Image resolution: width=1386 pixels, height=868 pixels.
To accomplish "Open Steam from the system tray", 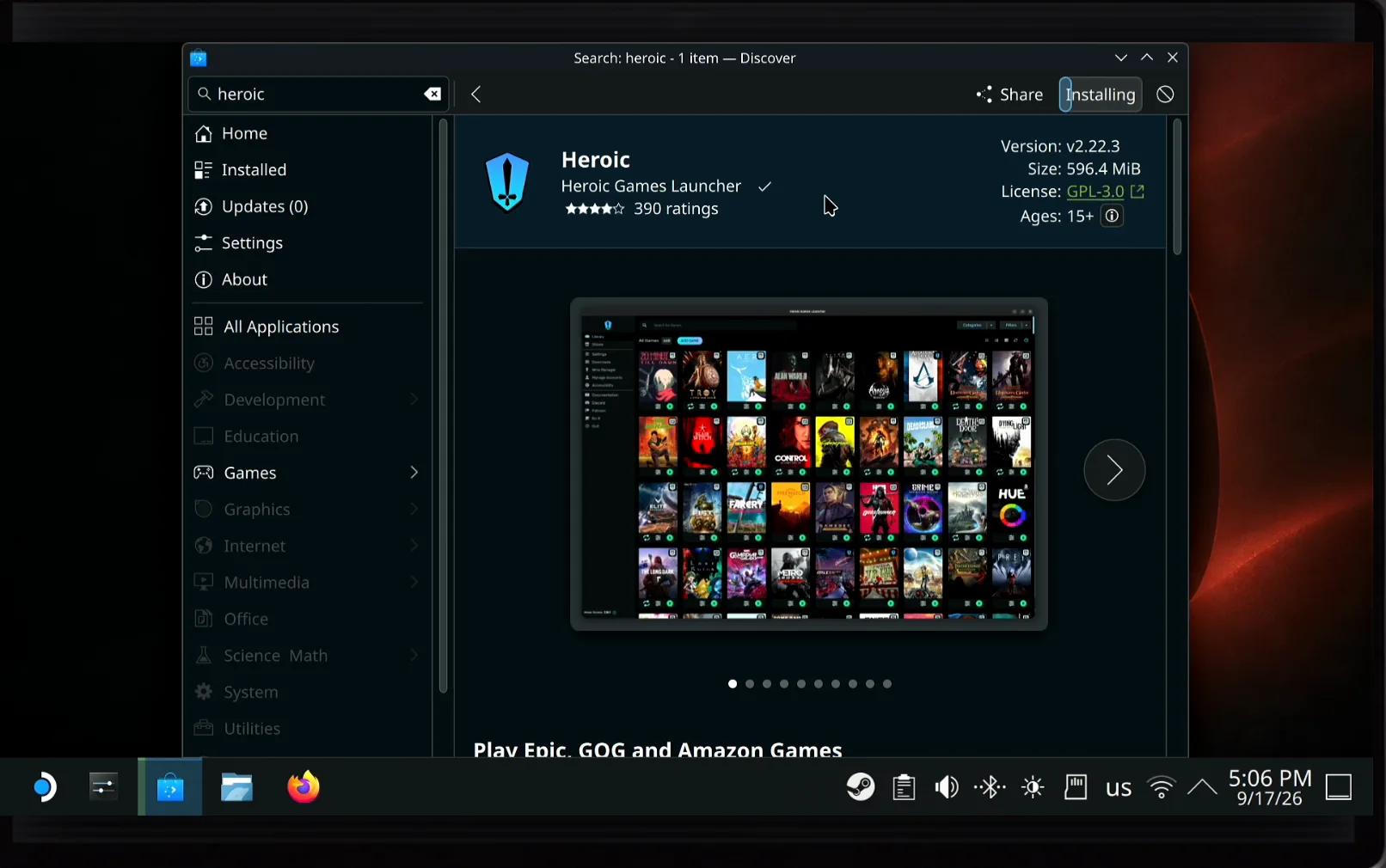I will (861, 787).
